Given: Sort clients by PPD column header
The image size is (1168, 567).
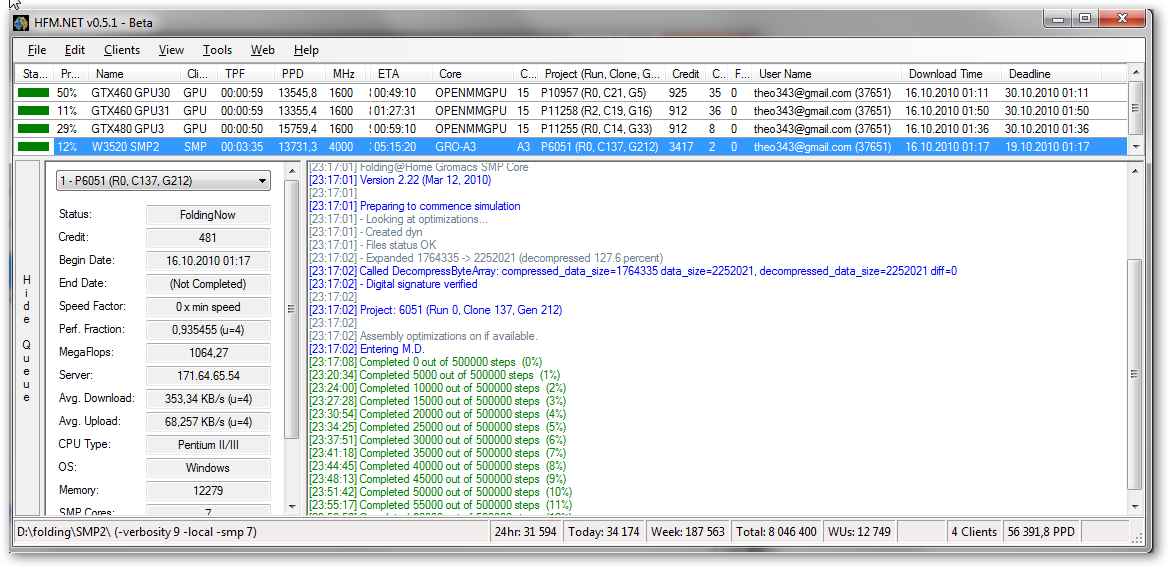Looking at the screenshot, I should click(x=293, y=74).
